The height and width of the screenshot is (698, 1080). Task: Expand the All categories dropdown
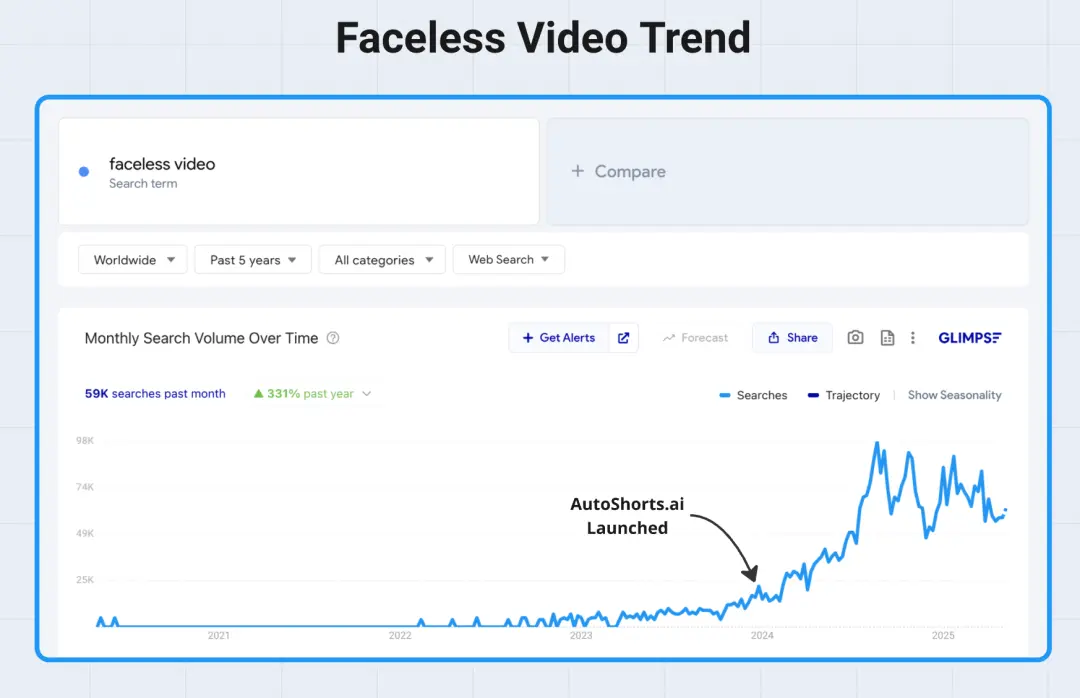(x=382, y=260)
